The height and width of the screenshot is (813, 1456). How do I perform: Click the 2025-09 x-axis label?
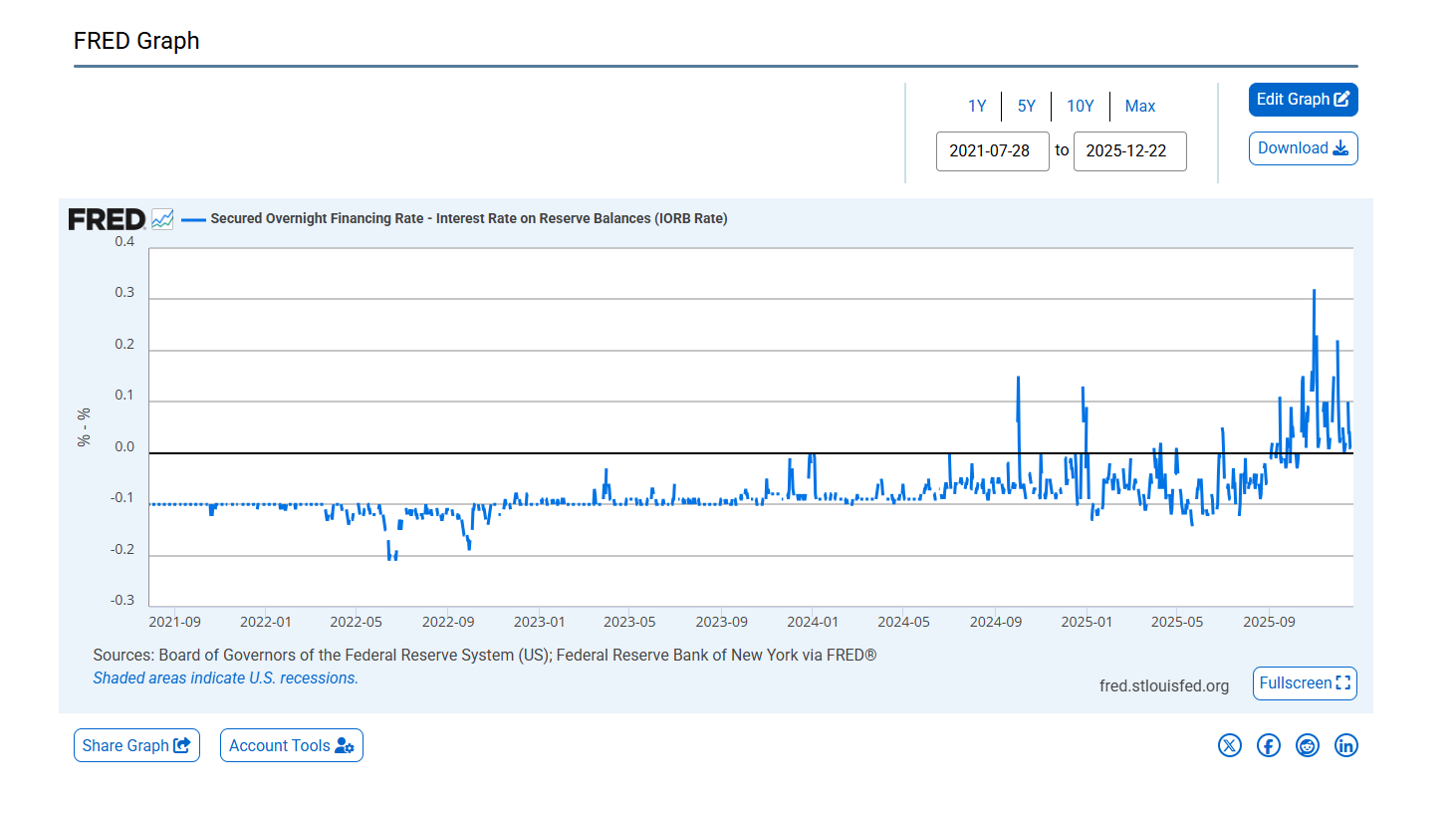pos(1269,622)
